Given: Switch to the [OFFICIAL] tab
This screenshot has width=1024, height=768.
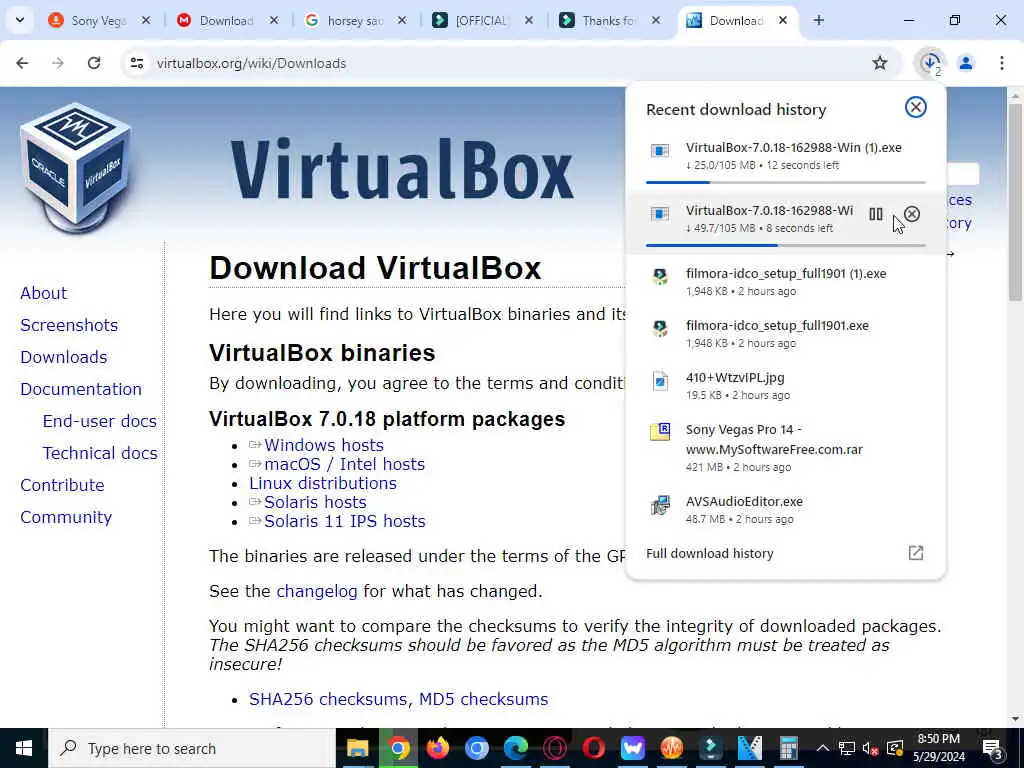Looking at the screenshot, I should [481, 21].
